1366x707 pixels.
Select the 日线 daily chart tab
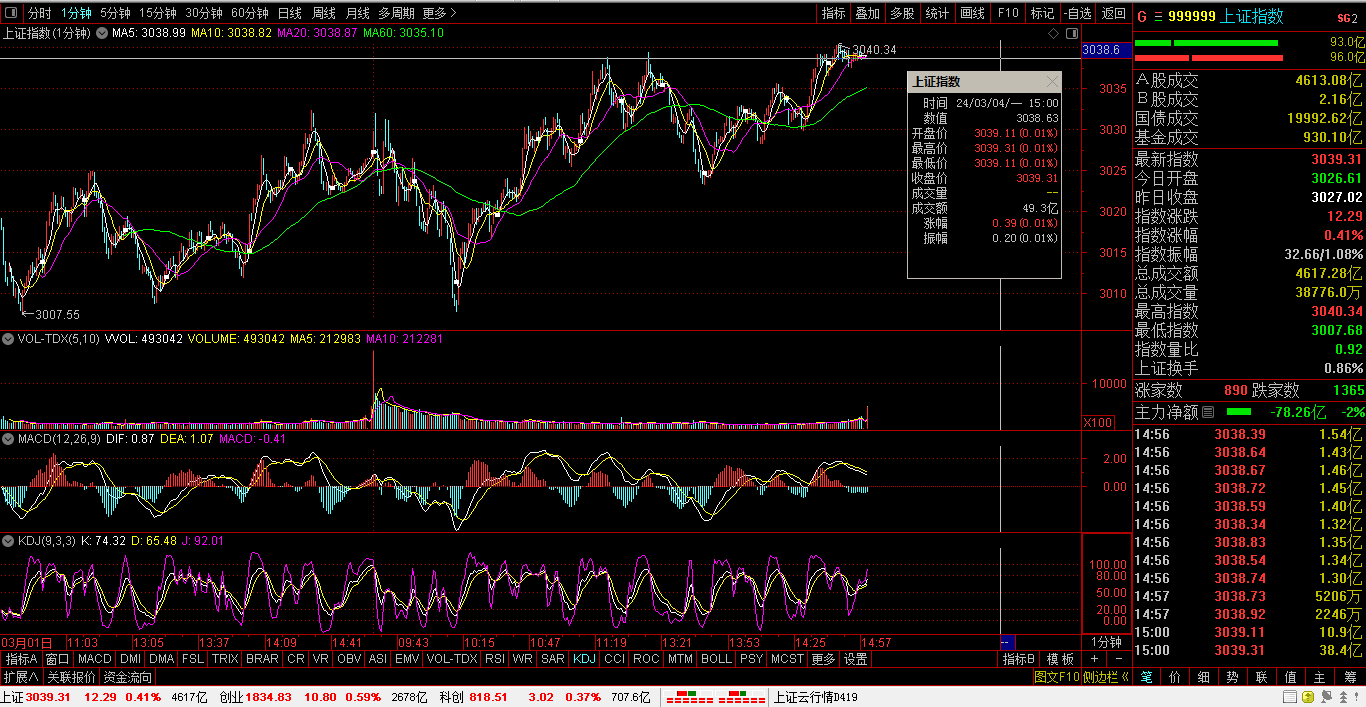click(290, 13)
